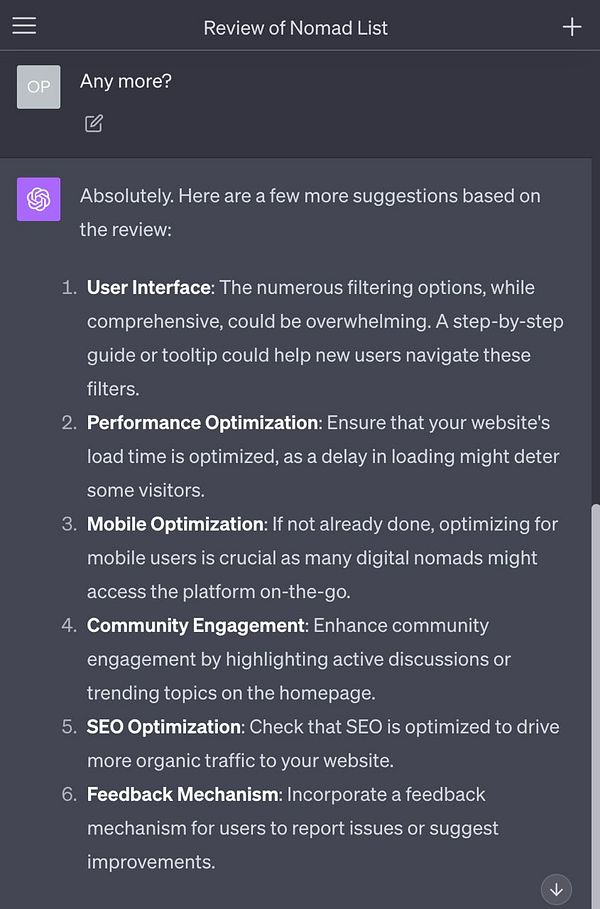Click the intro line "Absolutely. Here are..."
Screen dimensions: 600x909
[x=310, y=212]
